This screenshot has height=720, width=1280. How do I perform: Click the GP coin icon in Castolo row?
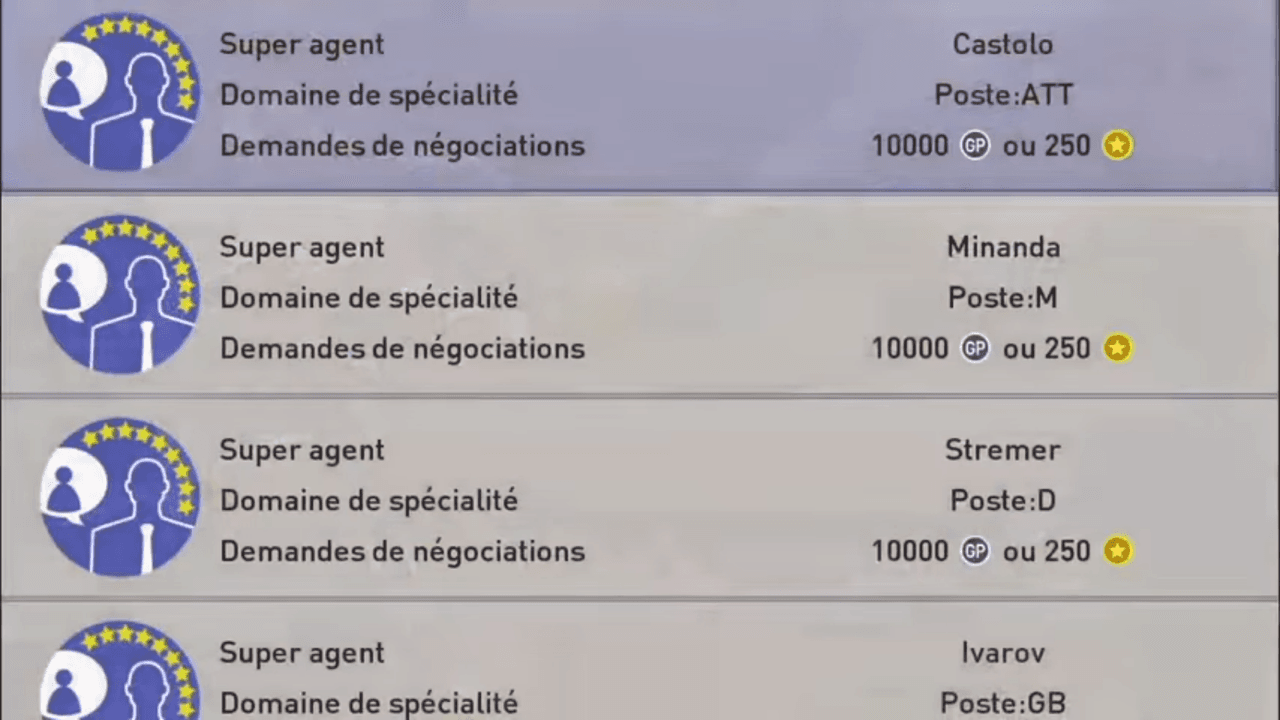974,146
